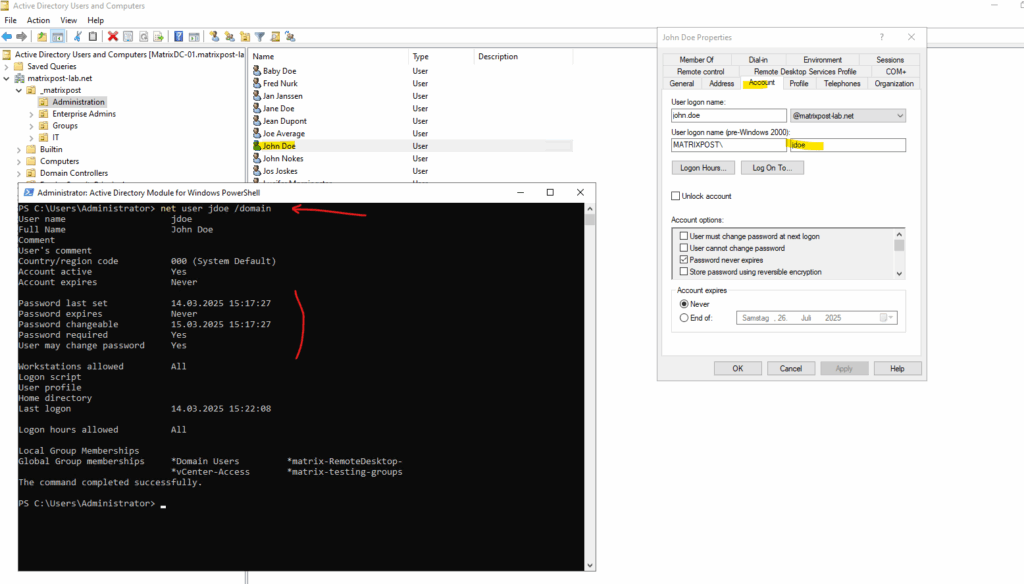Screen dimensions: 1024x584
Task: Open the Profile tab
Action: pos(799,84)
